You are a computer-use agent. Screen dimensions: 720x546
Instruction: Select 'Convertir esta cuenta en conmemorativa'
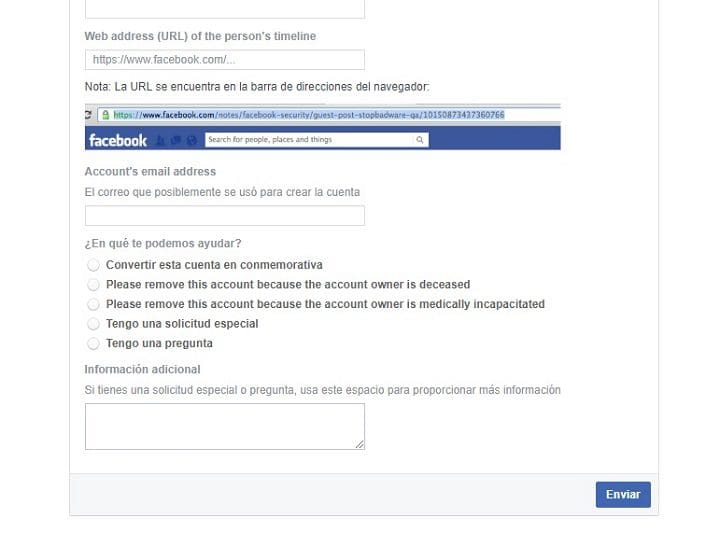coord(93,265)
